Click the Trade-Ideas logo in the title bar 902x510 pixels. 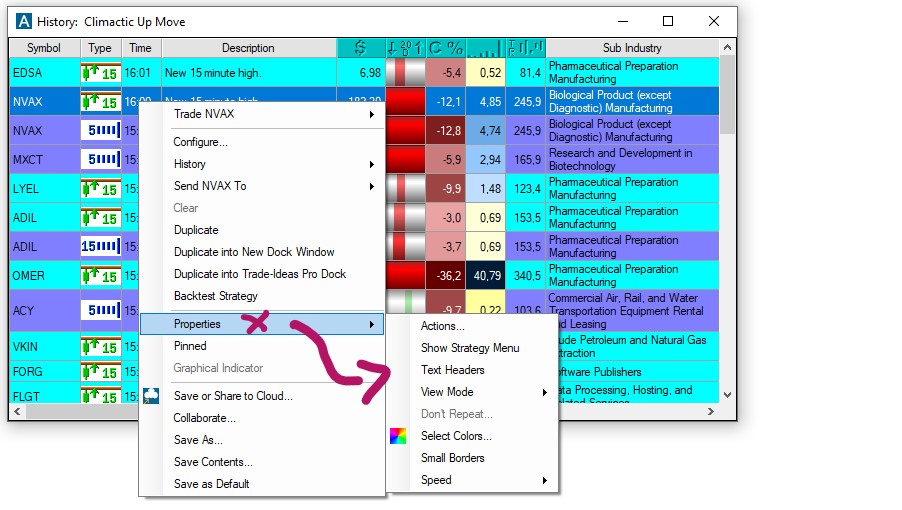pos(24,21)
